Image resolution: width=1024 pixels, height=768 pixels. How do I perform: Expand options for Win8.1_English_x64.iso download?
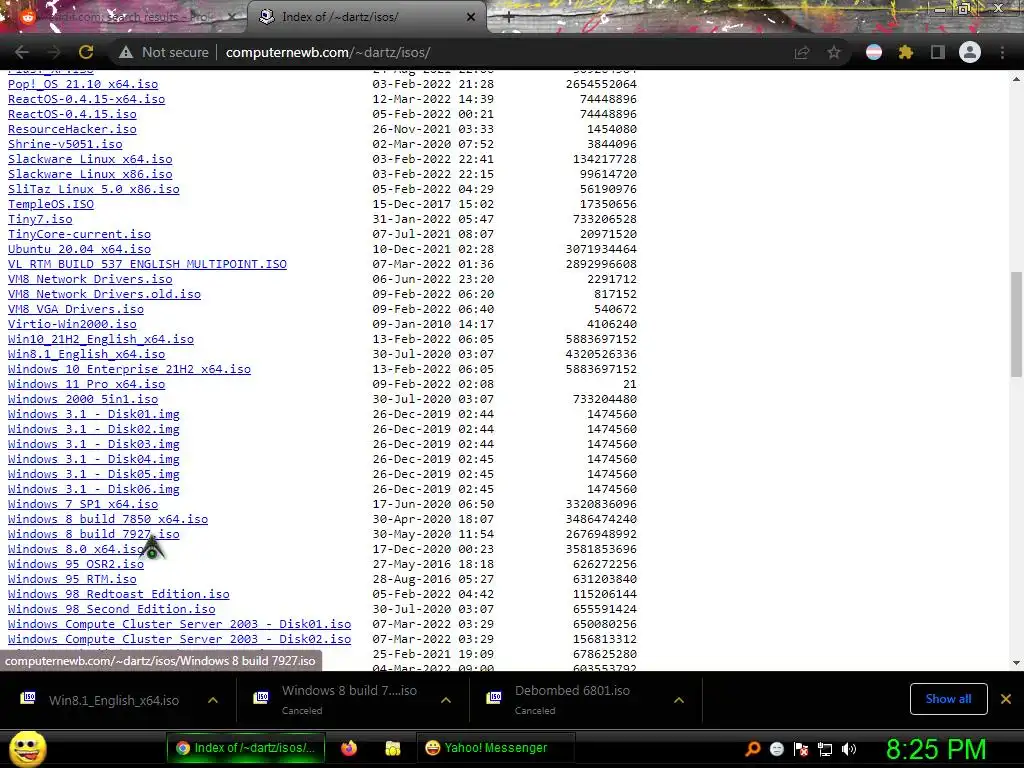coord(213,700)
